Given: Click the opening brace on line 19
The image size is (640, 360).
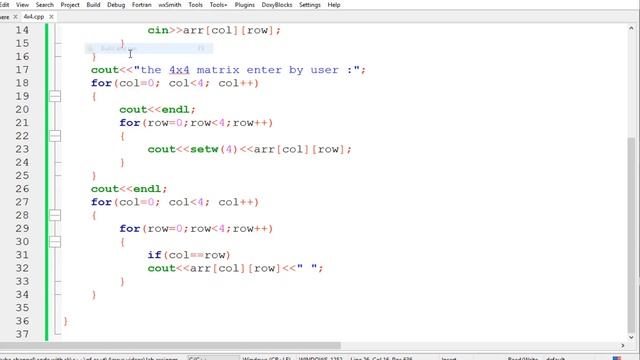Looking at the screenshot, I should (94, 96).
